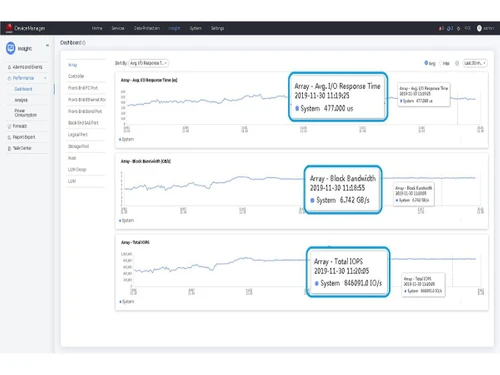Click the info icon beside the Max option

(457, 63)
